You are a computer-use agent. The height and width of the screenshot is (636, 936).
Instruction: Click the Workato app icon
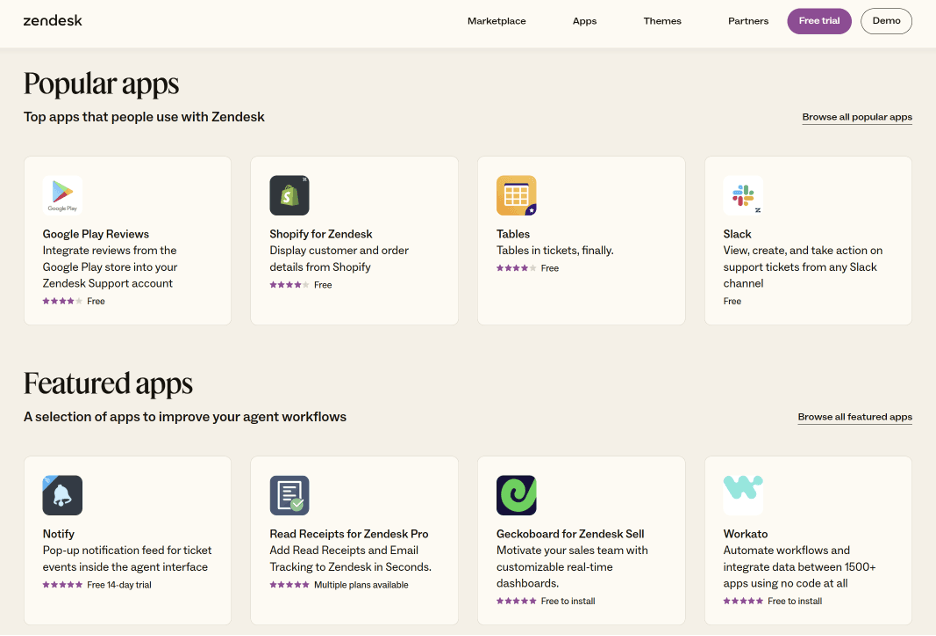point(743,495)
